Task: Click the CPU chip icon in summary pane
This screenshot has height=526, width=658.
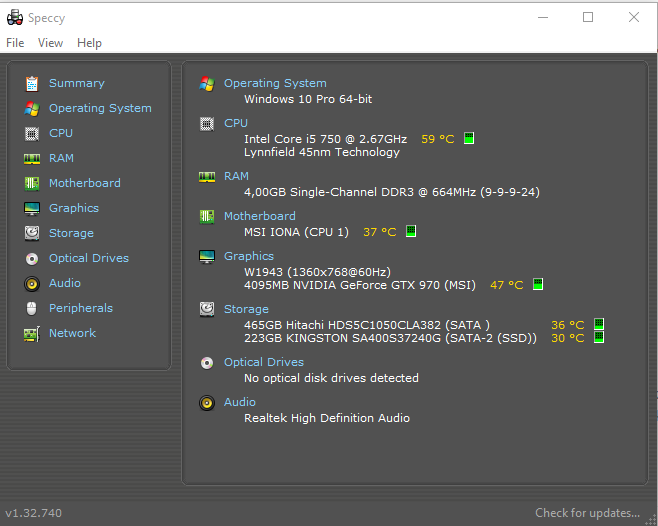Action: [x=207, y=124]
